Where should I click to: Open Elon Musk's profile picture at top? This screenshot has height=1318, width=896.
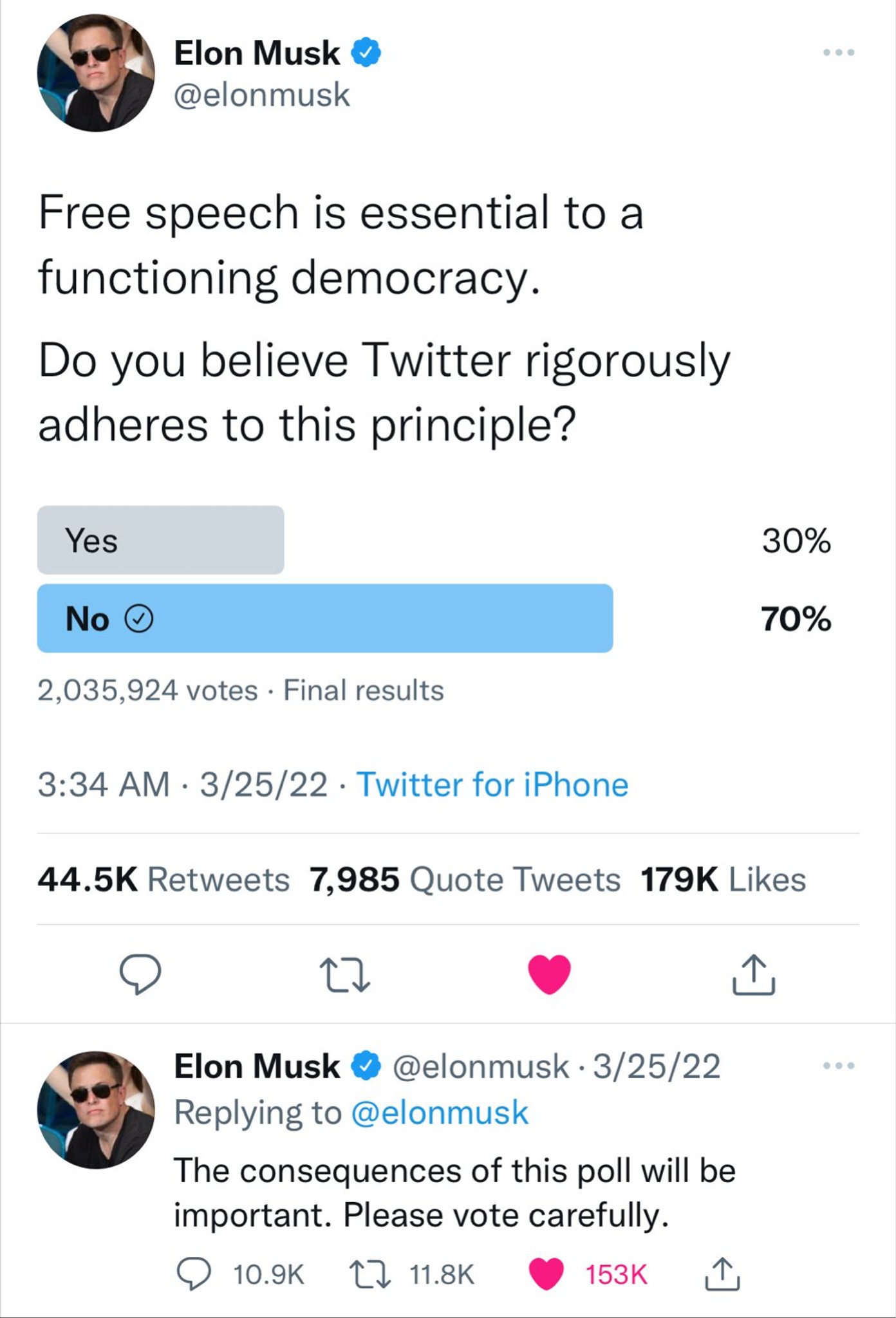[96, 73]
